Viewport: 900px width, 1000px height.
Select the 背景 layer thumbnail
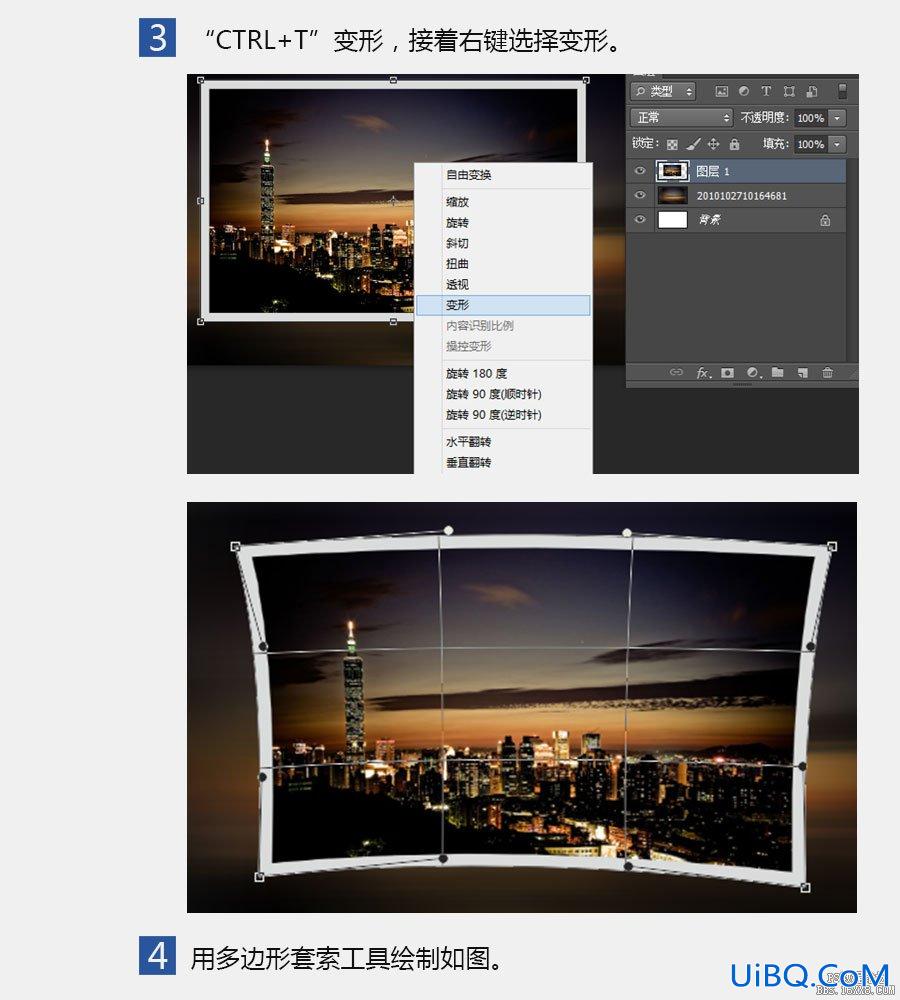click(x=672, y=219)
